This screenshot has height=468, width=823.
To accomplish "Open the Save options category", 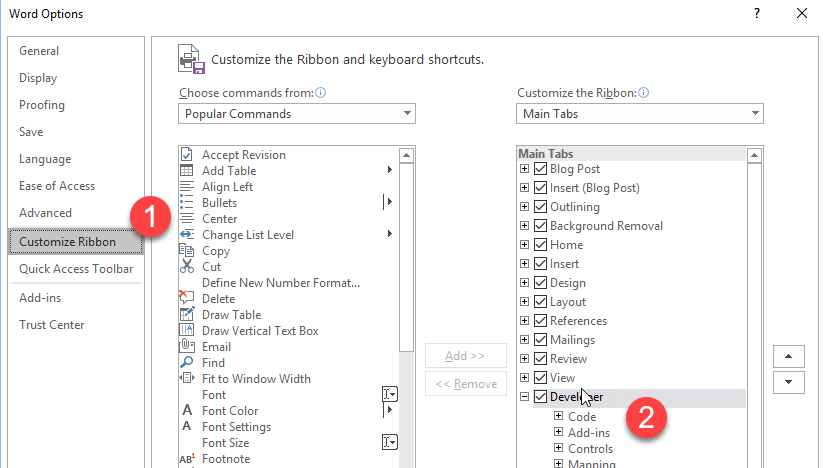I will click(76, 132).
